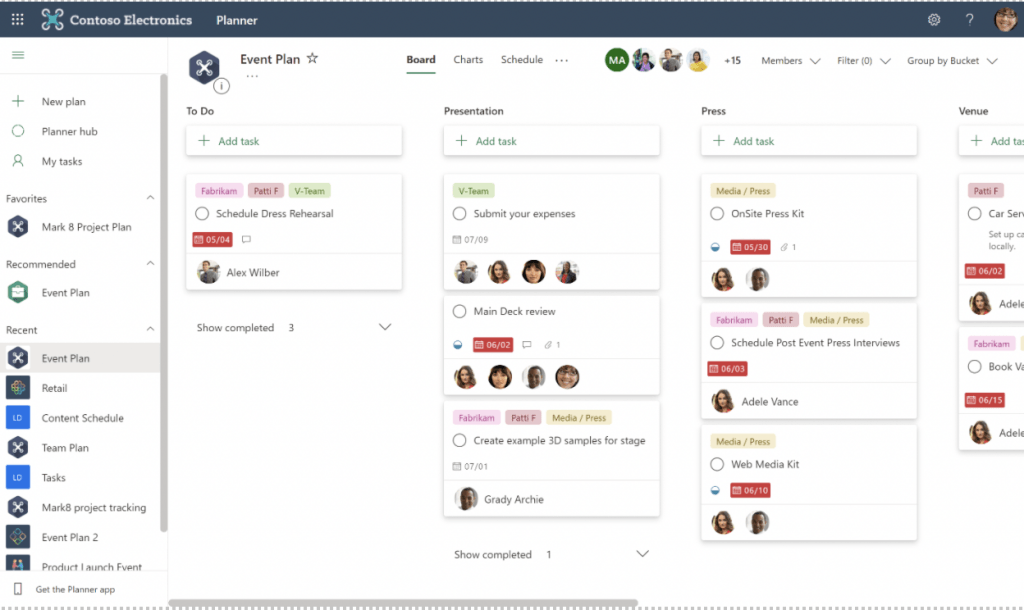Mark Main Deck review complete

[459, 312]
